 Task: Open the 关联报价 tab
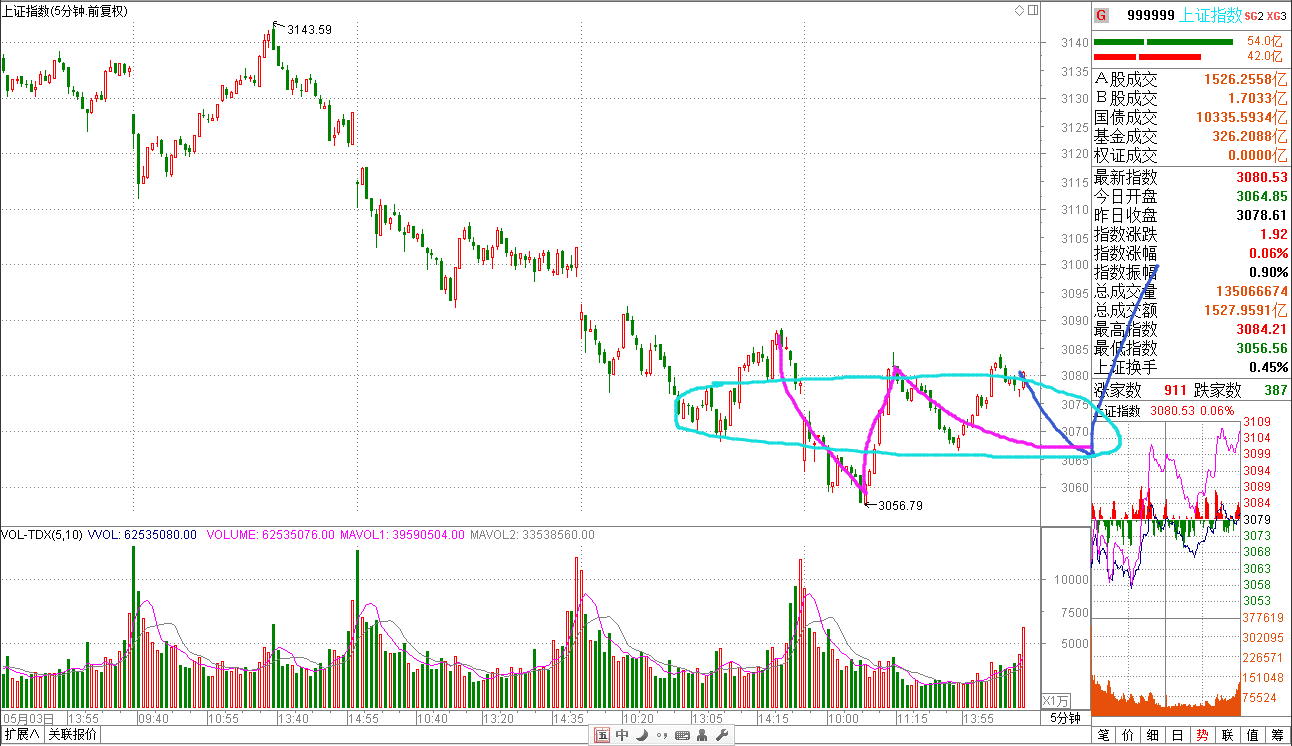click(x=73, y=736)
